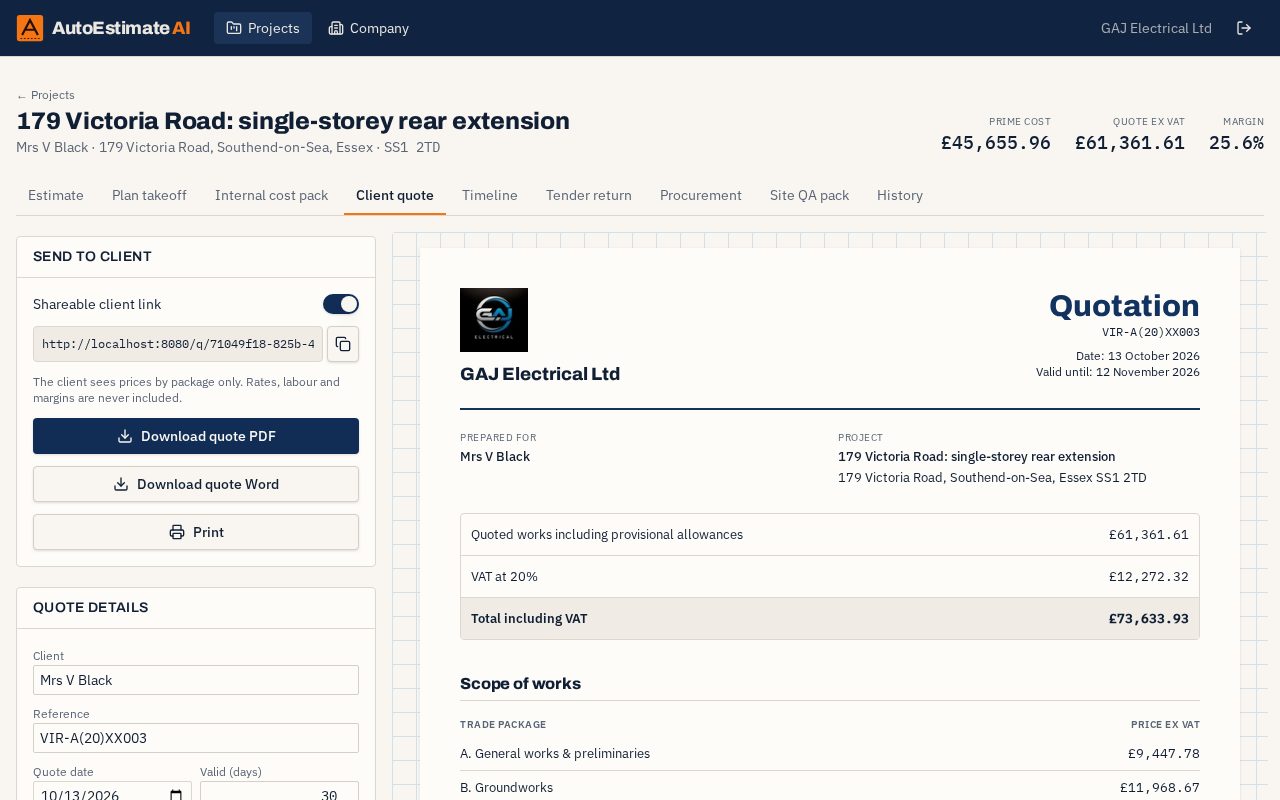Open the Projects menu
The height and width of the screenshot is (800, 1280).
tap(263, 28)
